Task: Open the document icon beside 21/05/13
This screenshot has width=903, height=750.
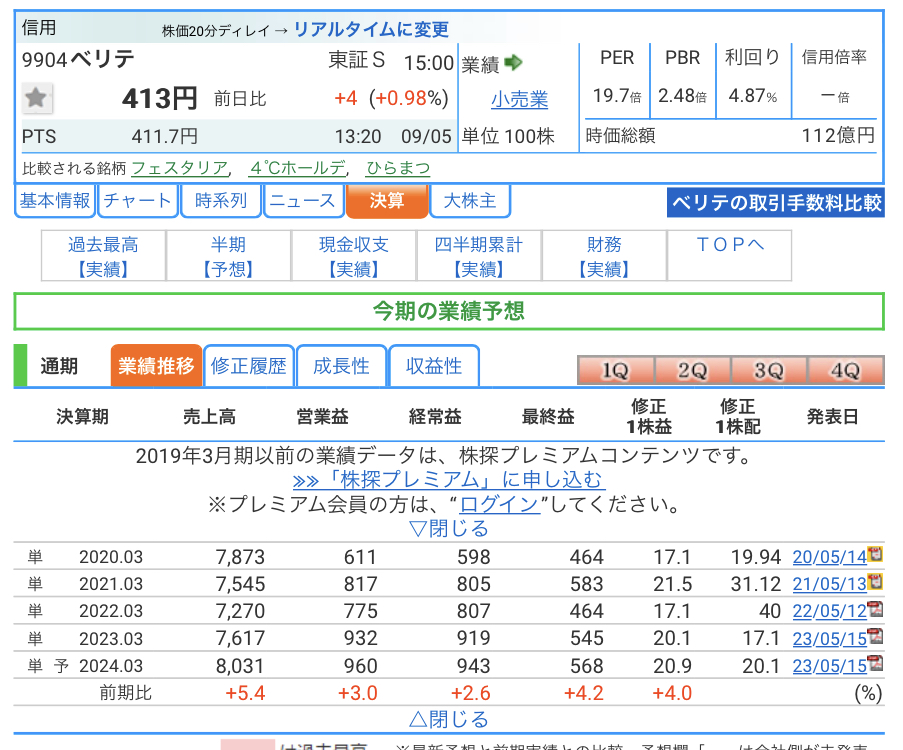Action: [875, 581]
